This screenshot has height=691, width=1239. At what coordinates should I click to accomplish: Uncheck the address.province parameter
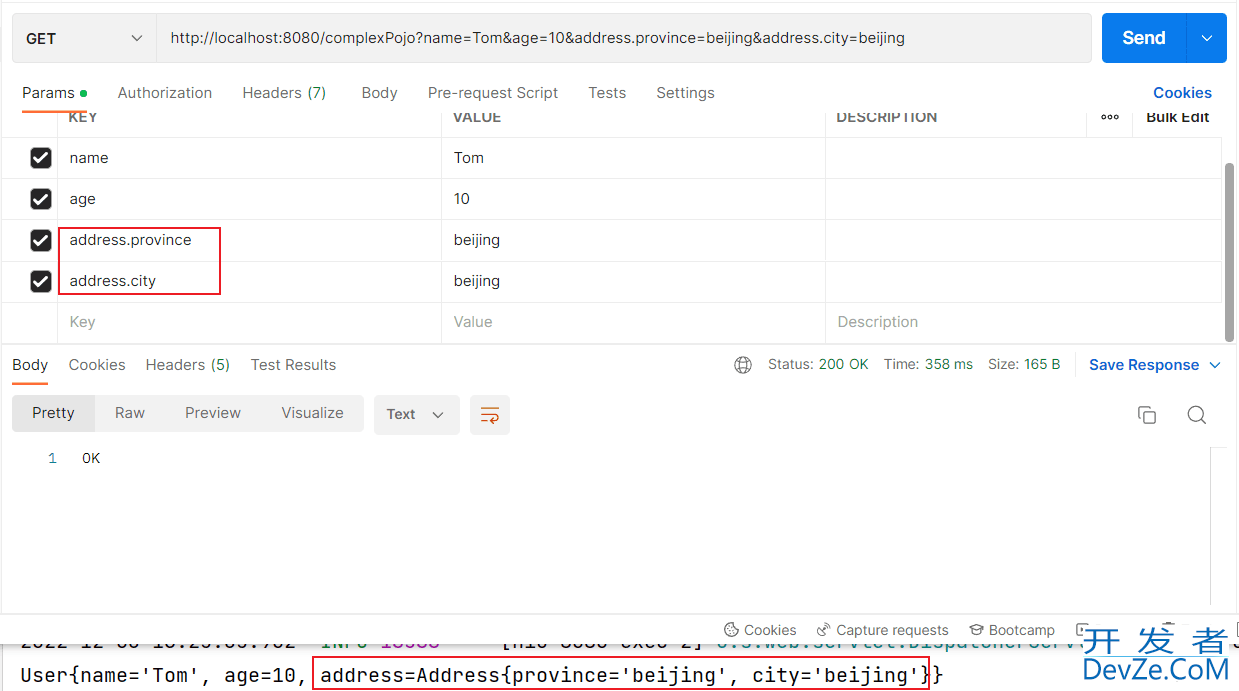click(x=41, y=240)
